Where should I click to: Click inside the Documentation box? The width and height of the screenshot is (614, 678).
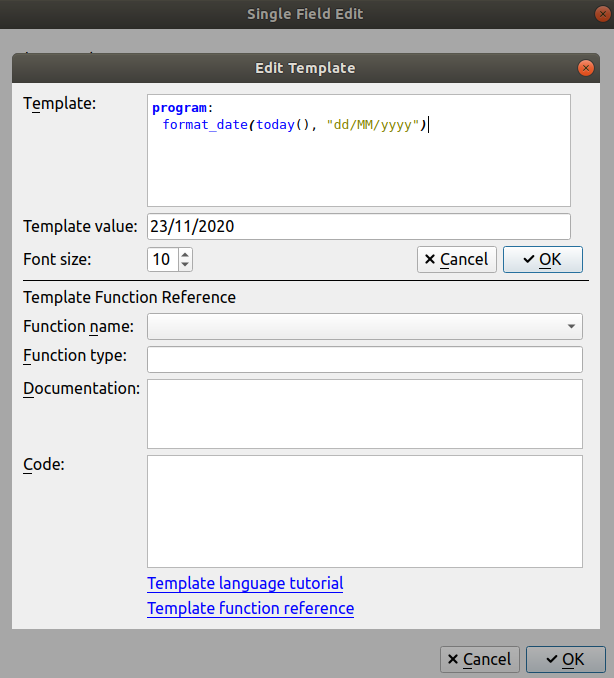click(364, 413)
